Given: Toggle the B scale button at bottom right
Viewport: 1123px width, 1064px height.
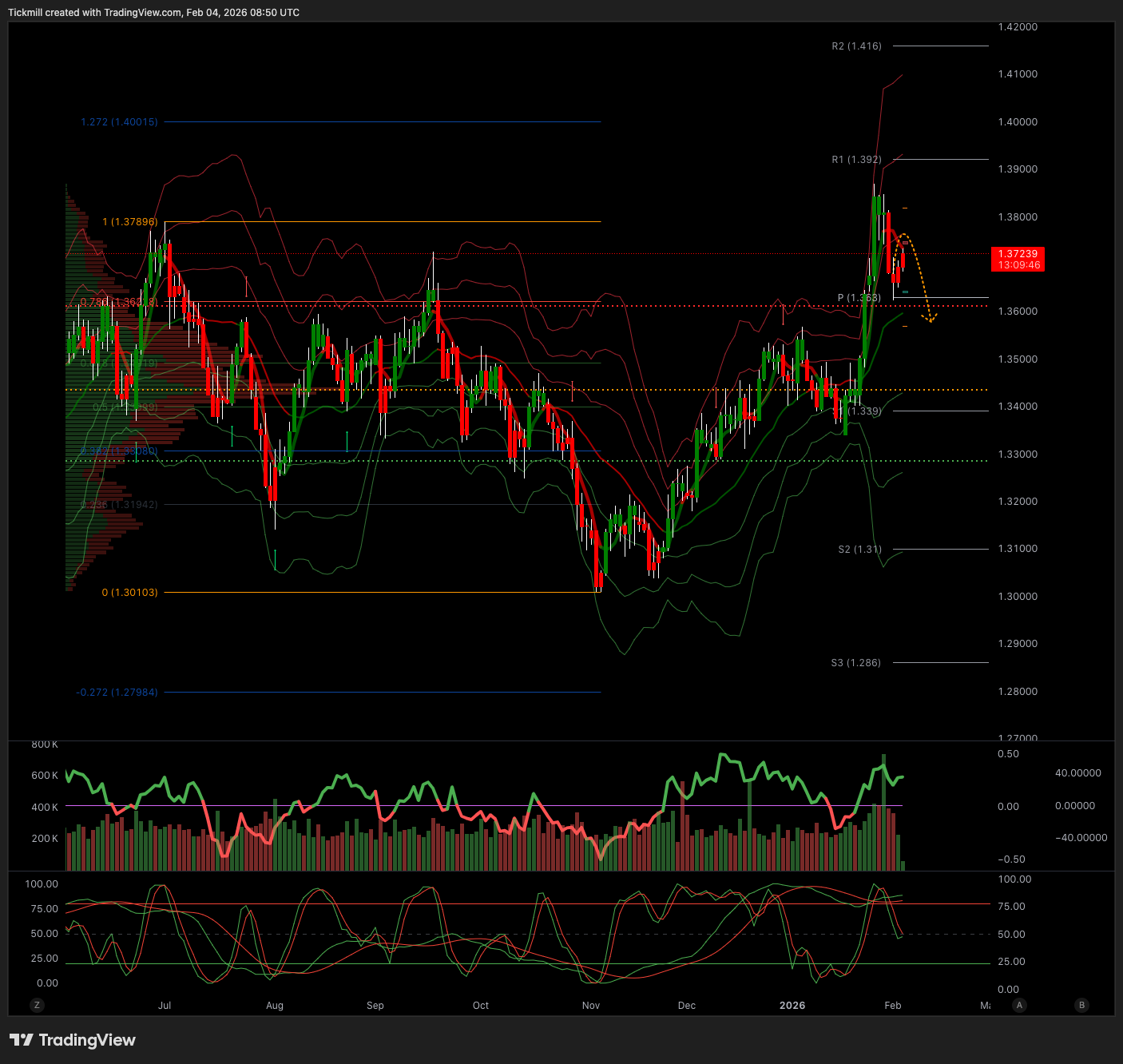Looking at the screenshot, I should point(1081,1005).
